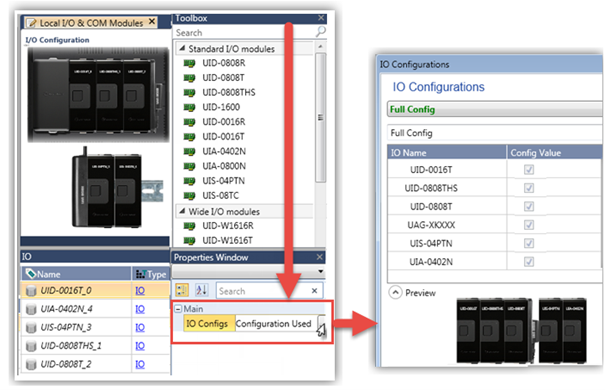
Task: Clear the Properties search with X icon
Action: [314, 291]
